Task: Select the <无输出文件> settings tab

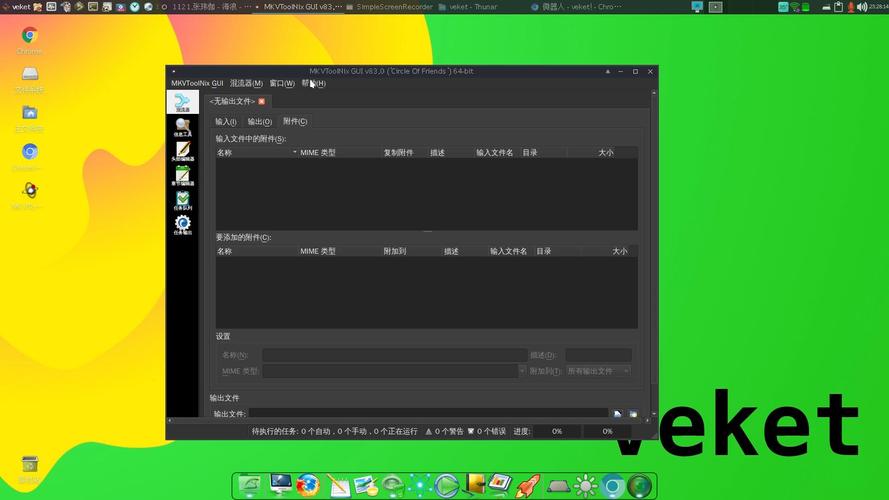Action: tap(232, 101)
